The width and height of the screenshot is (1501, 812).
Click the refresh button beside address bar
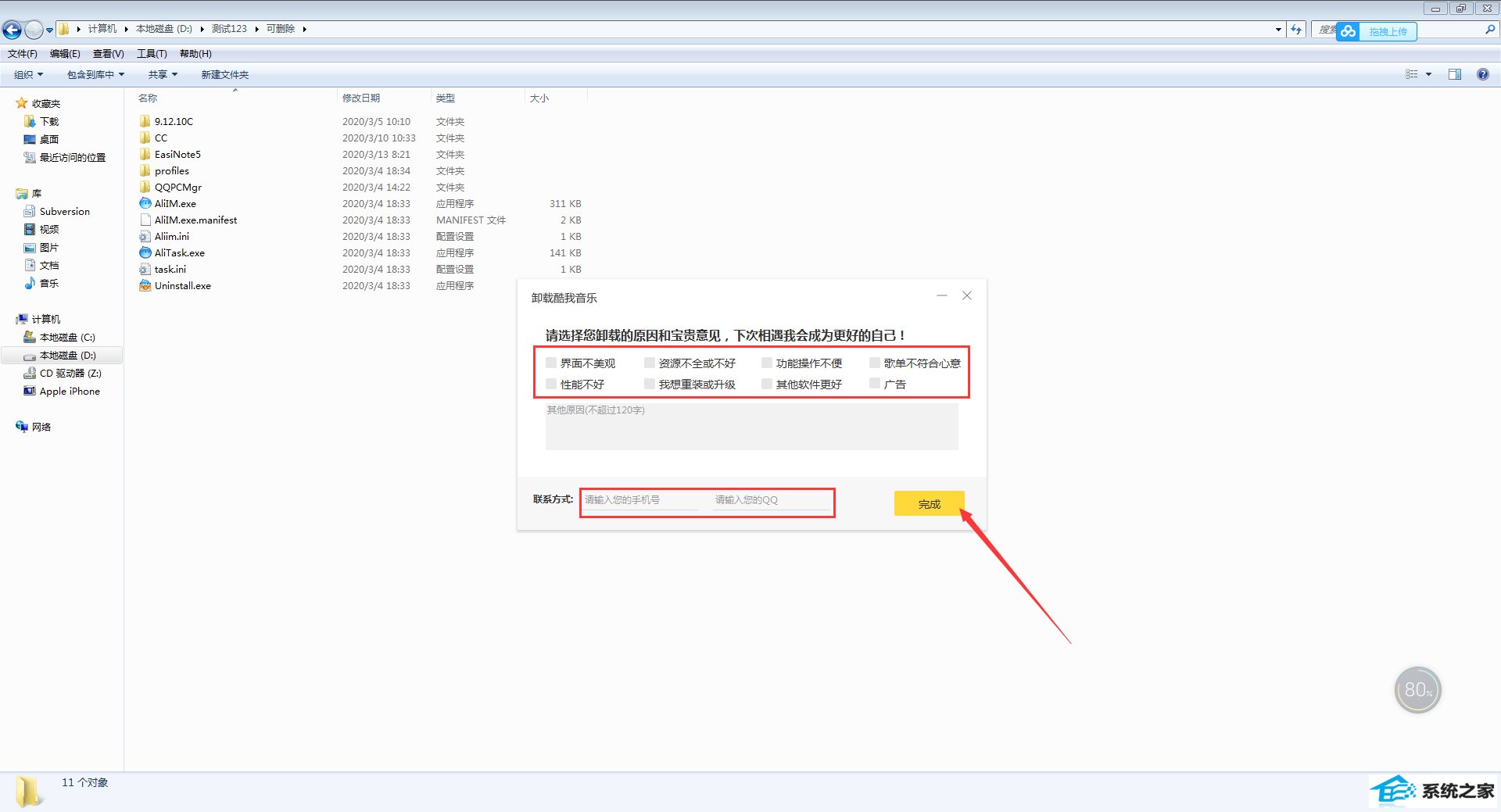(x=1297, y=30)
